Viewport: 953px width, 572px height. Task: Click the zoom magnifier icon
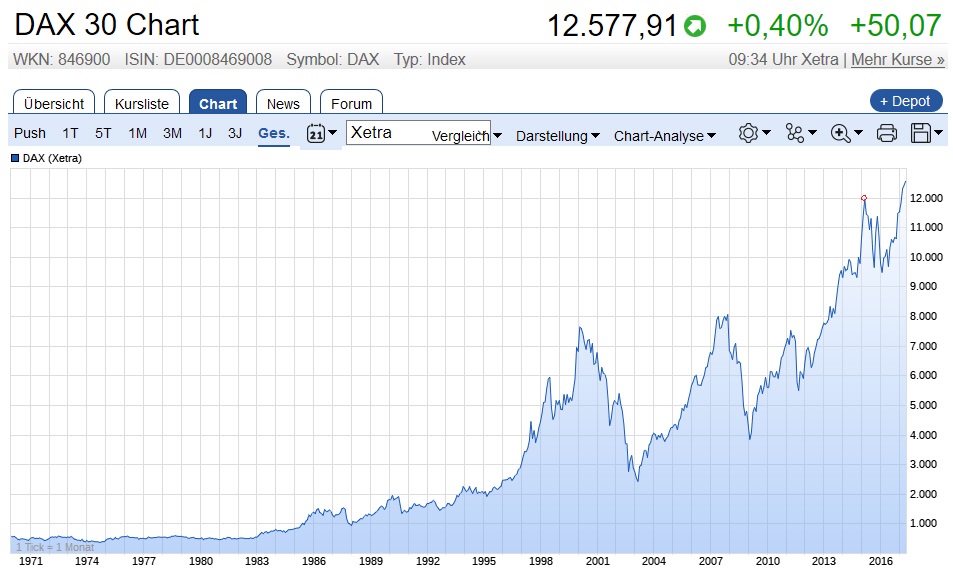(x=841, y=133)
